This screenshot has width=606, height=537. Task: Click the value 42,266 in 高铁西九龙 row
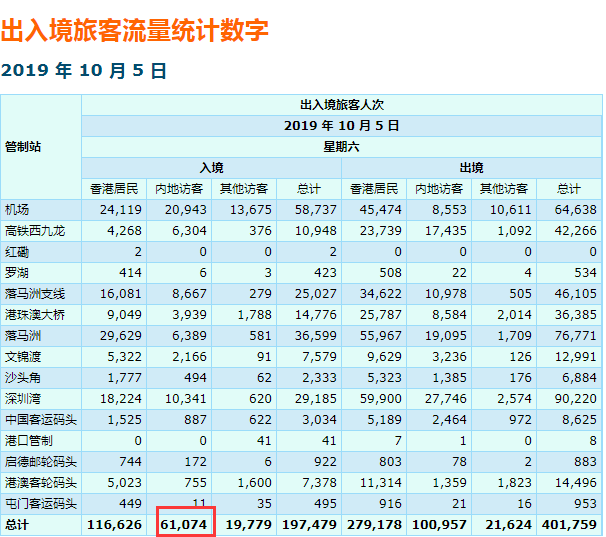575,231
